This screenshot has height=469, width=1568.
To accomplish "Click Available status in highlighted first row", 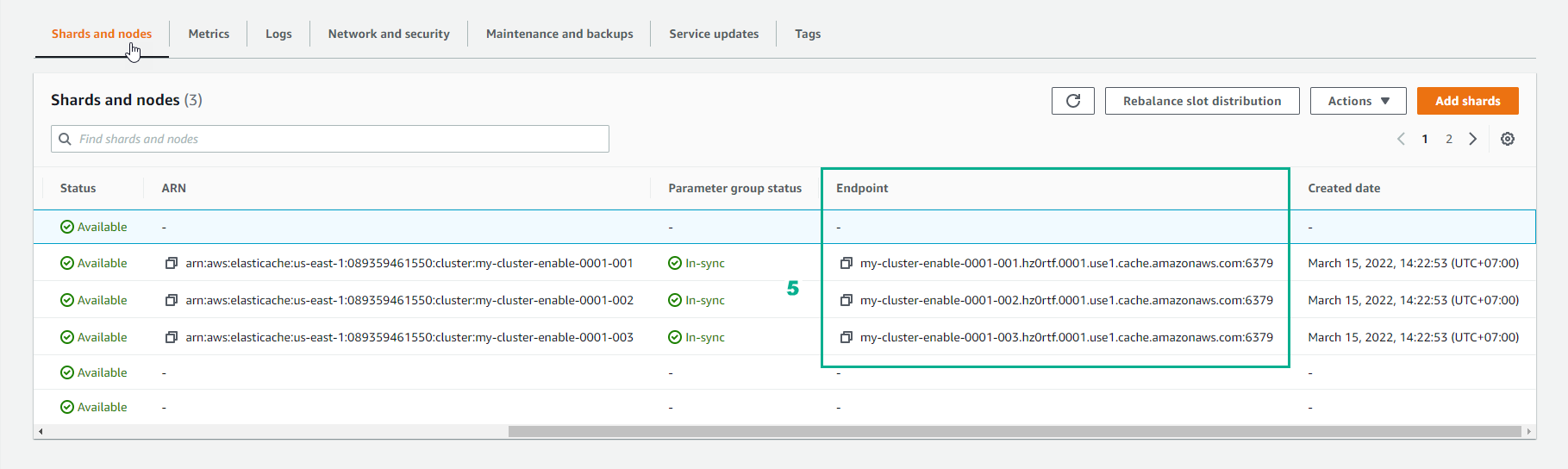I will click(x=94, y=227).
